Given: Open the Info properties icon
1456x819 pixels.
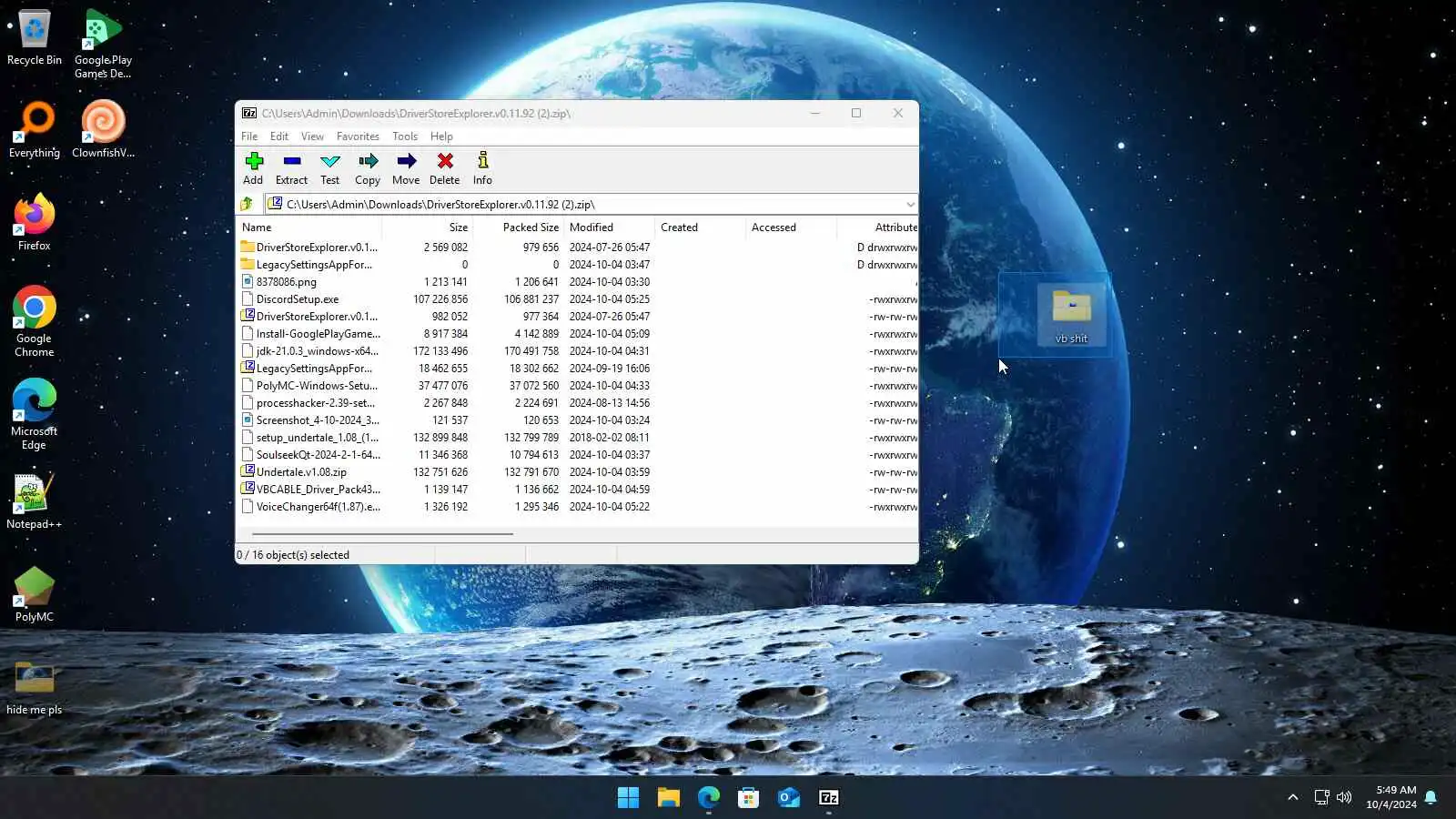Looking at the screenshot, I should (482, 168).
